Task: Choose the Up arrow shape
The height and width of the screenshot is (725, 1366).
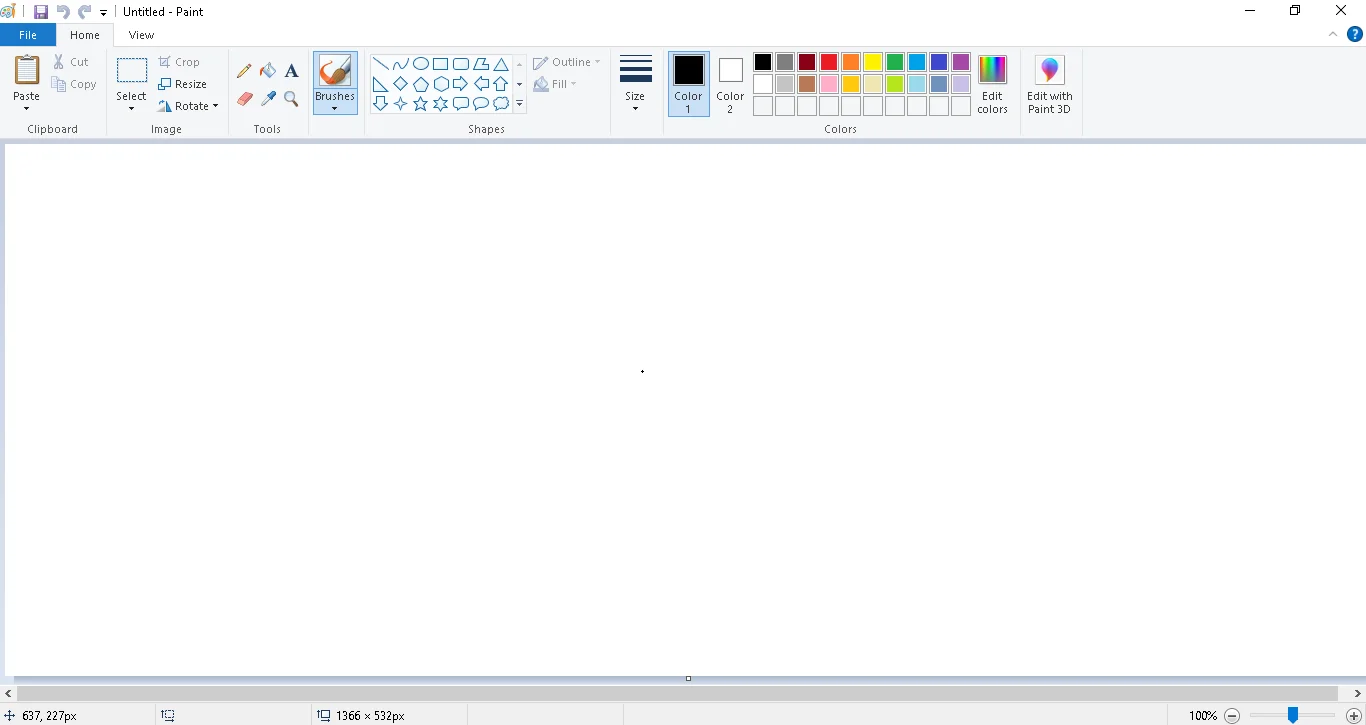Action: coord(501,84)
